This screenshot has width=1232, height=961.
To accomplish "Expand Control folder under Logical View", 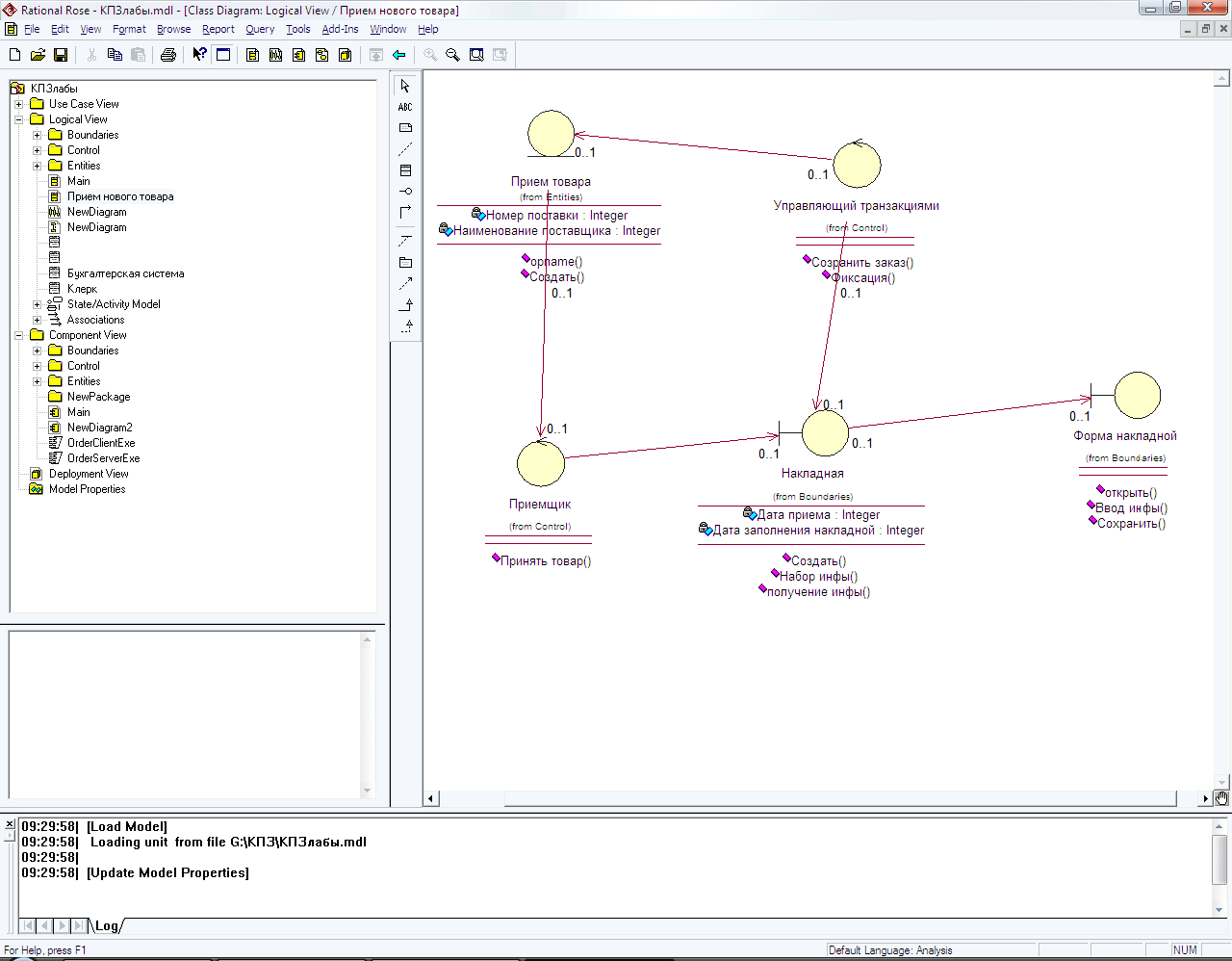I will pyautogui.click(x=37, y=150).
